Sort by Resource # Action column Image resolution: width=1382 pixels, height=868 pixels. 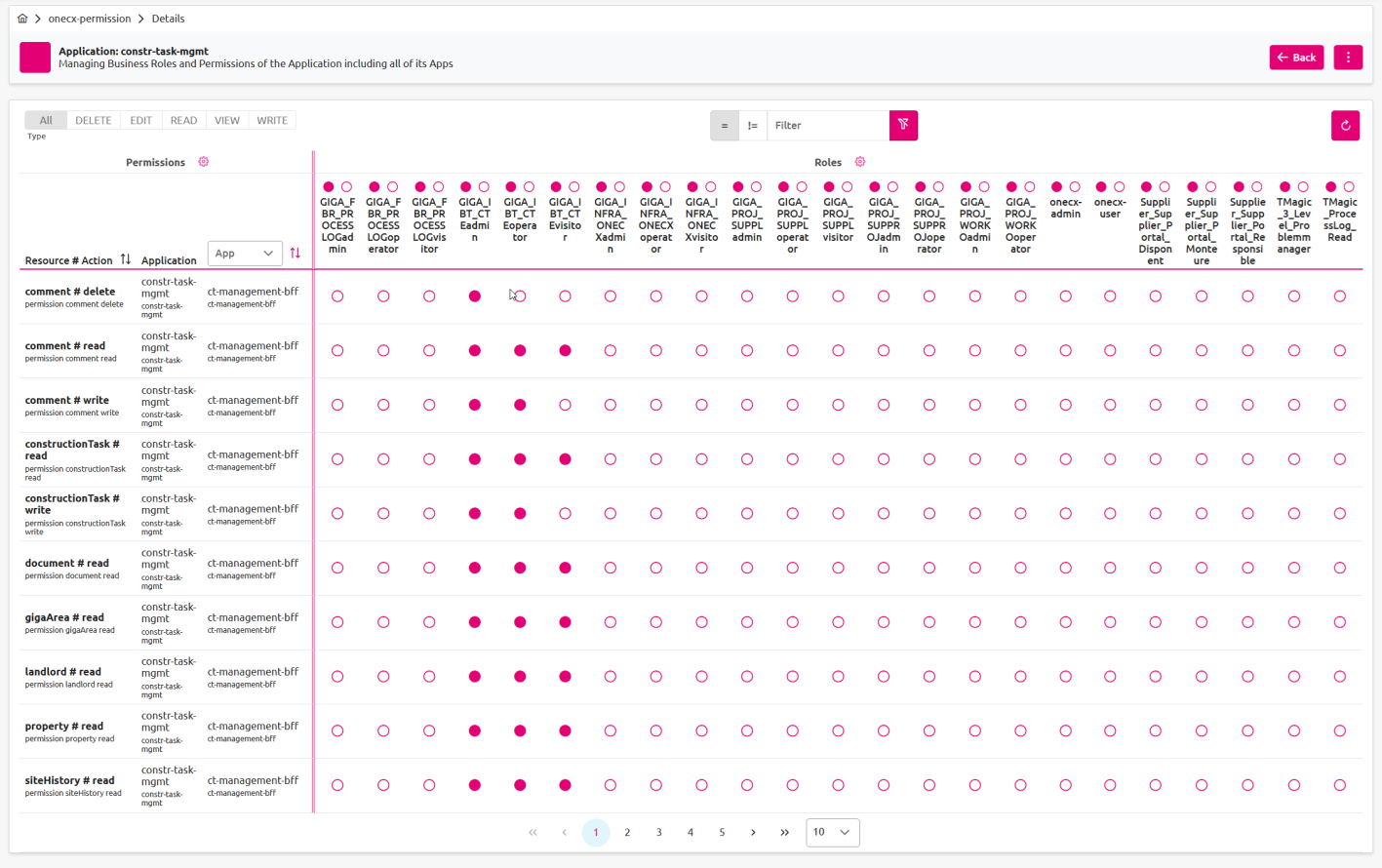(x=126, y=259)
